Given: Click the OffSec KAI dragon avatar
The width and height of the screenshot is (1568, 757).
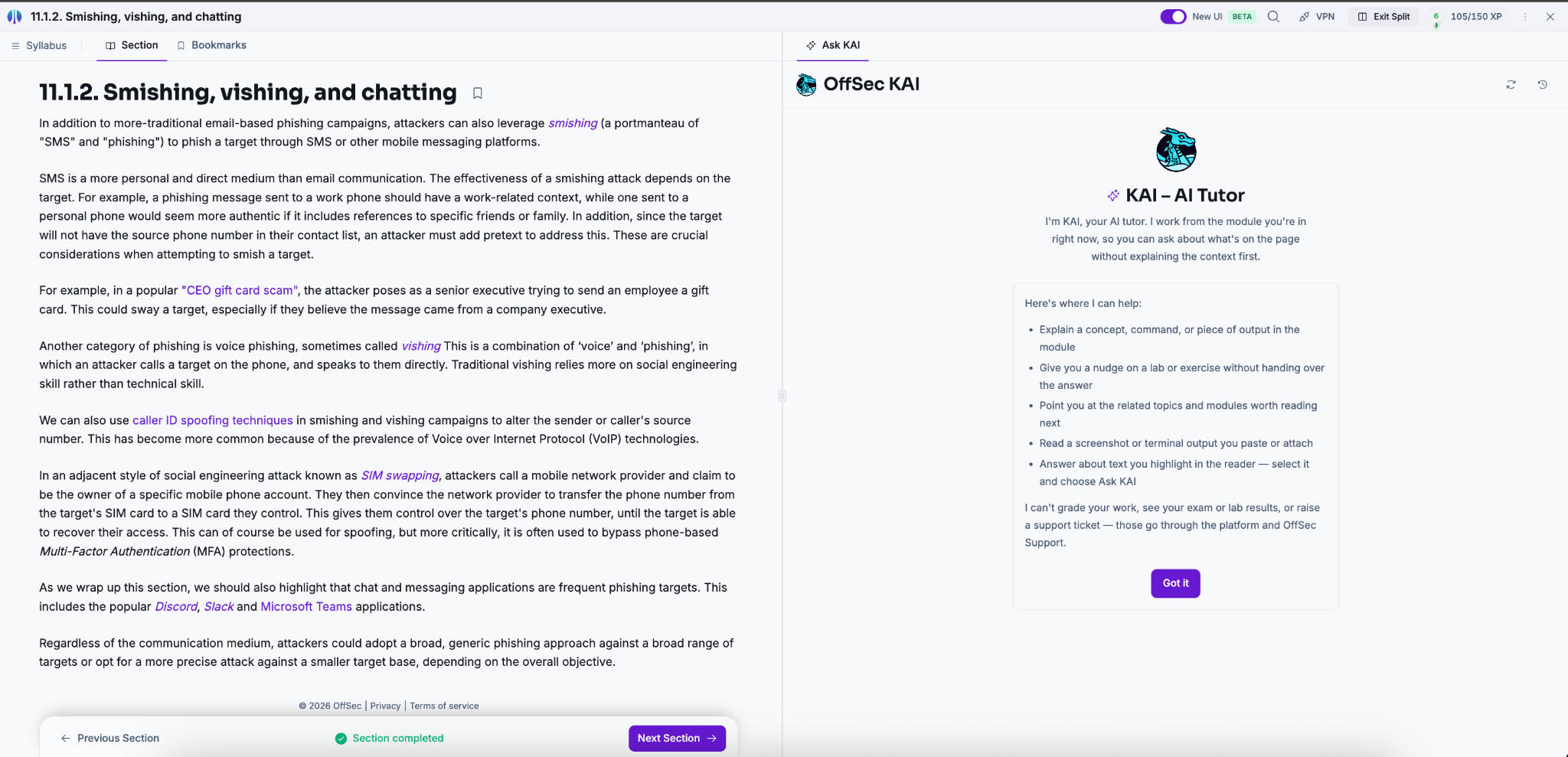Looking at the screenshot, I should click(805, 84).
